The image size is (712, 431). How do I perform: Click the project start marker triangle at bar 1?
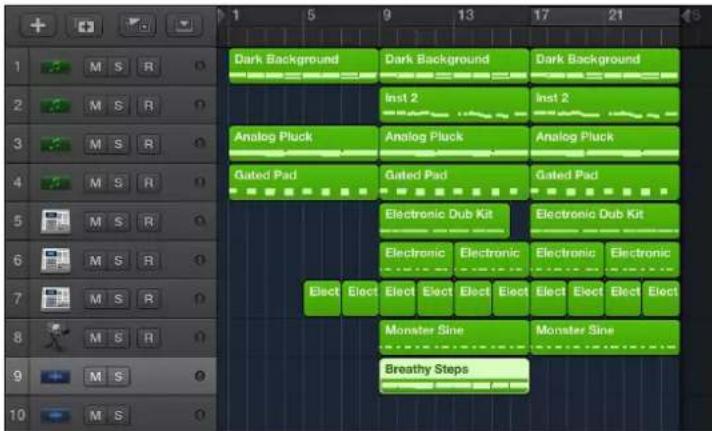click(222, 15)
